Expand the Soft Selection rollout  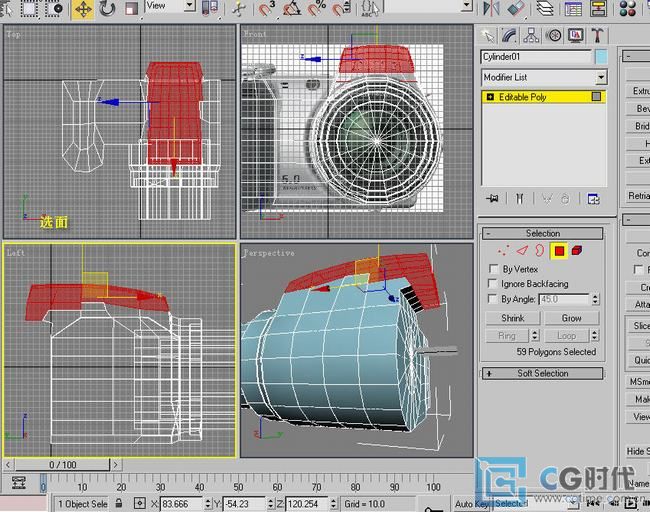[542, 374]
